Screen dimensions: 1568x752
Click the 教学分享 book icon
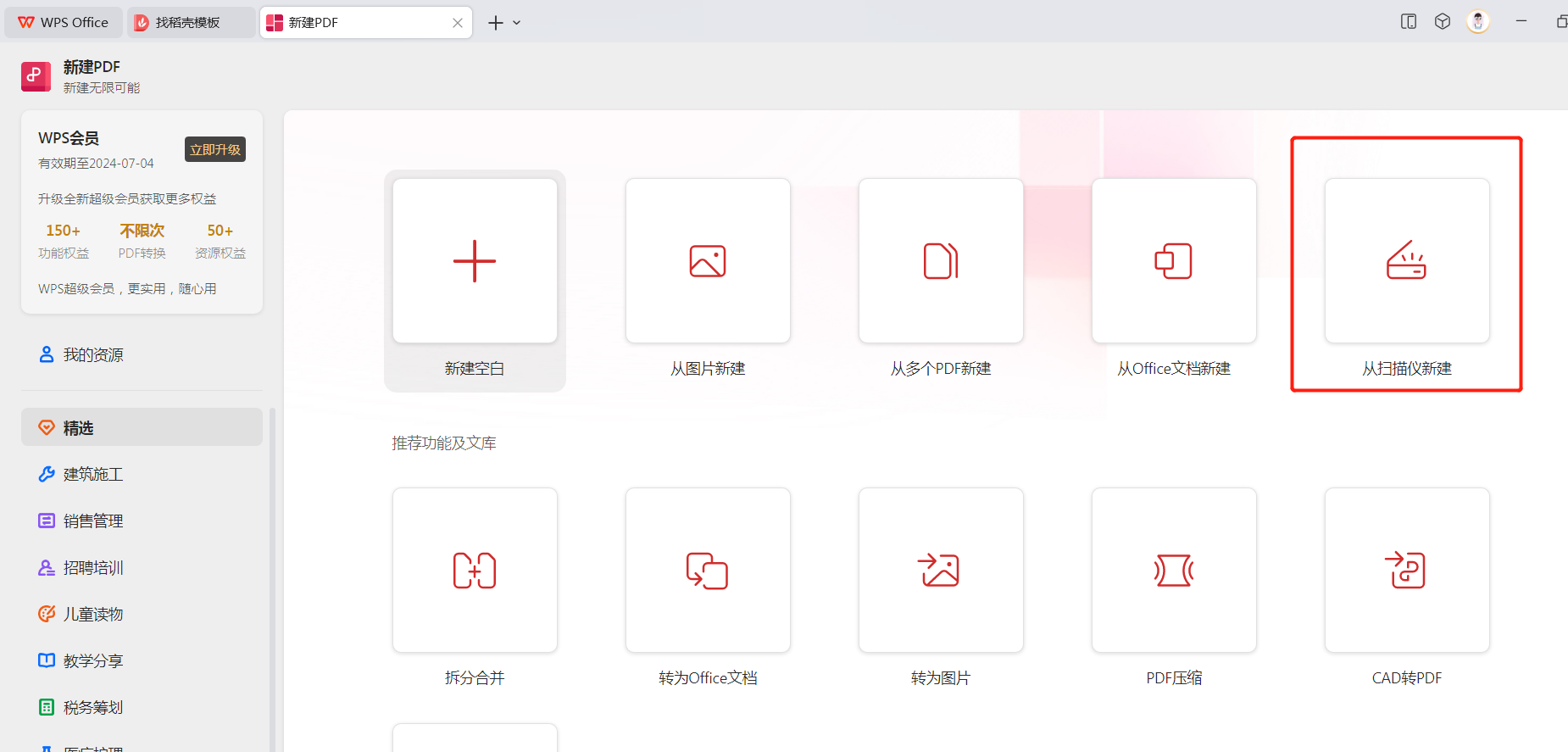[47, 660]
